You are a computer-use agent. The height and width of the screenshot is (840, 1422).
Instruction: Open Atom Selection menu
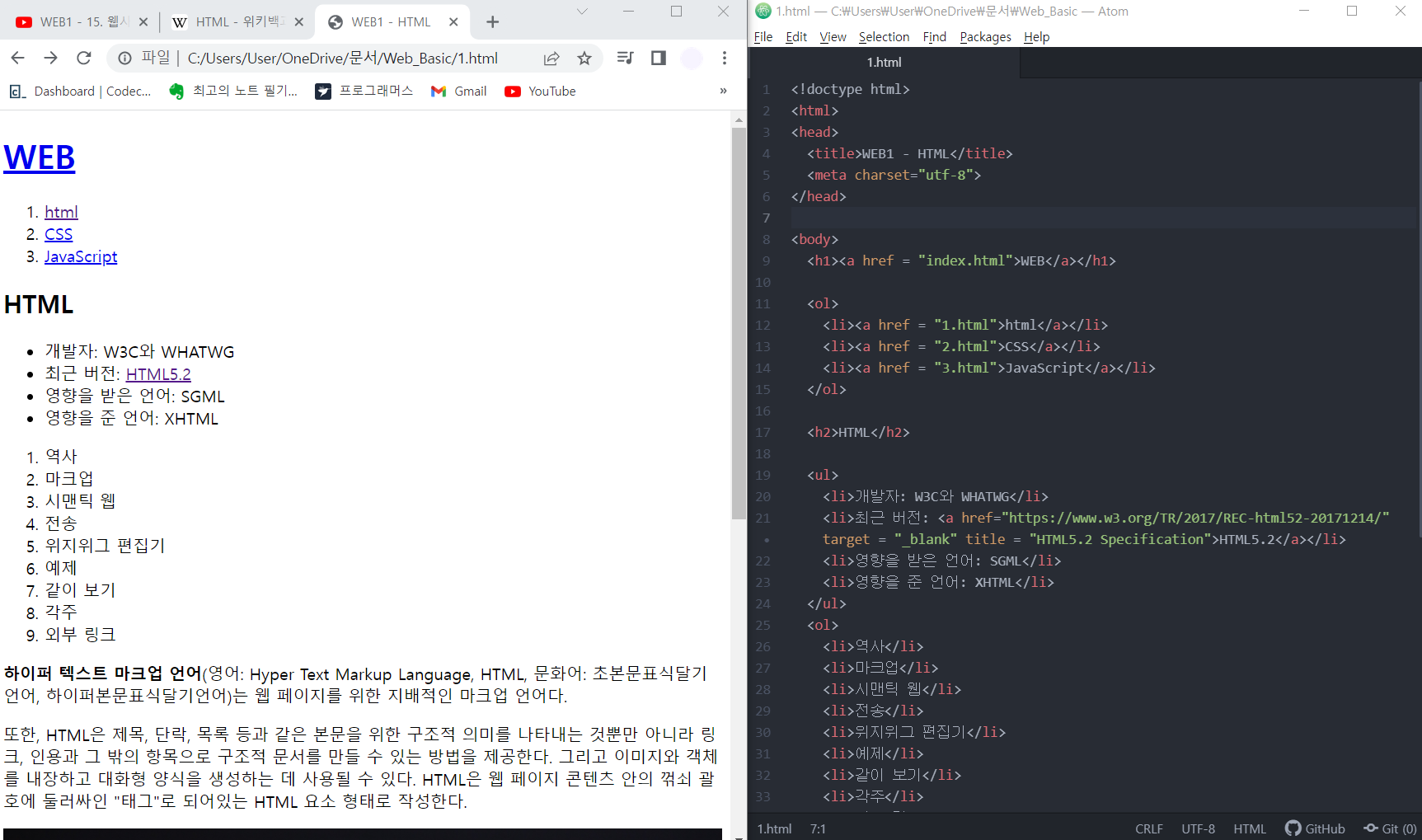(884, 37)
